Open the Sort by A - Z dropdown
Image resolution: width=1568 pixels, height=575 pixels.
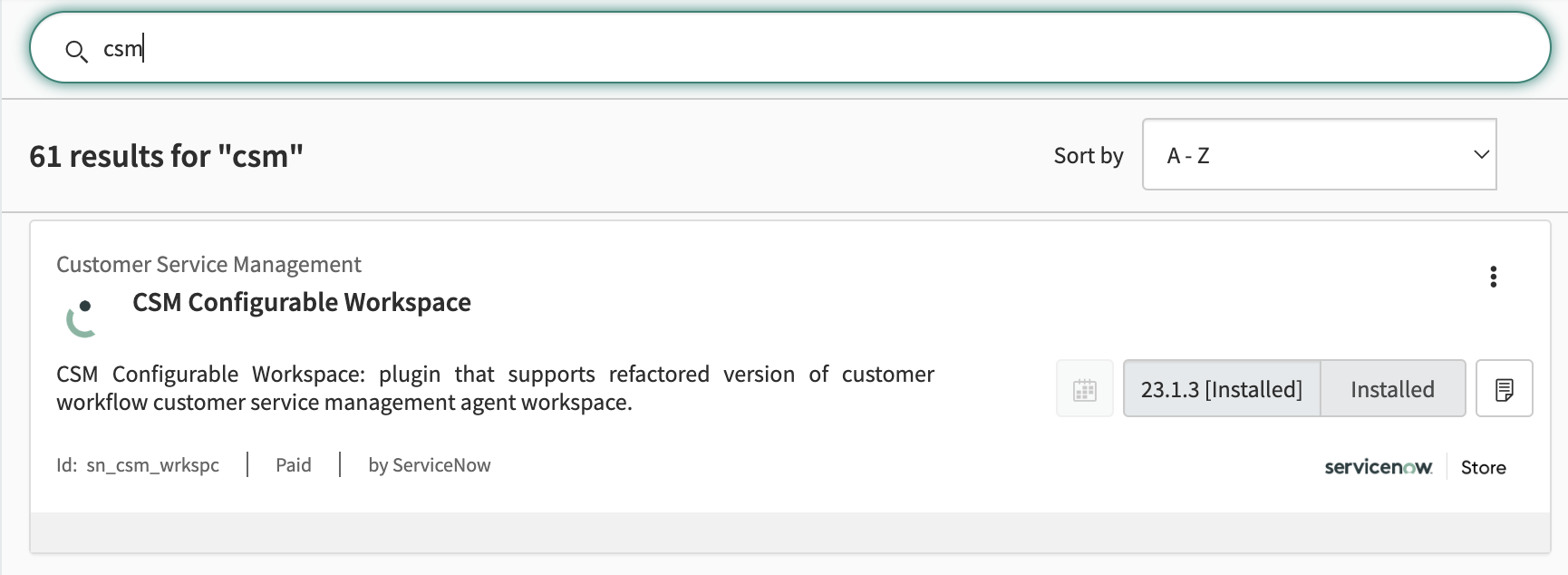coord(1318,155)
